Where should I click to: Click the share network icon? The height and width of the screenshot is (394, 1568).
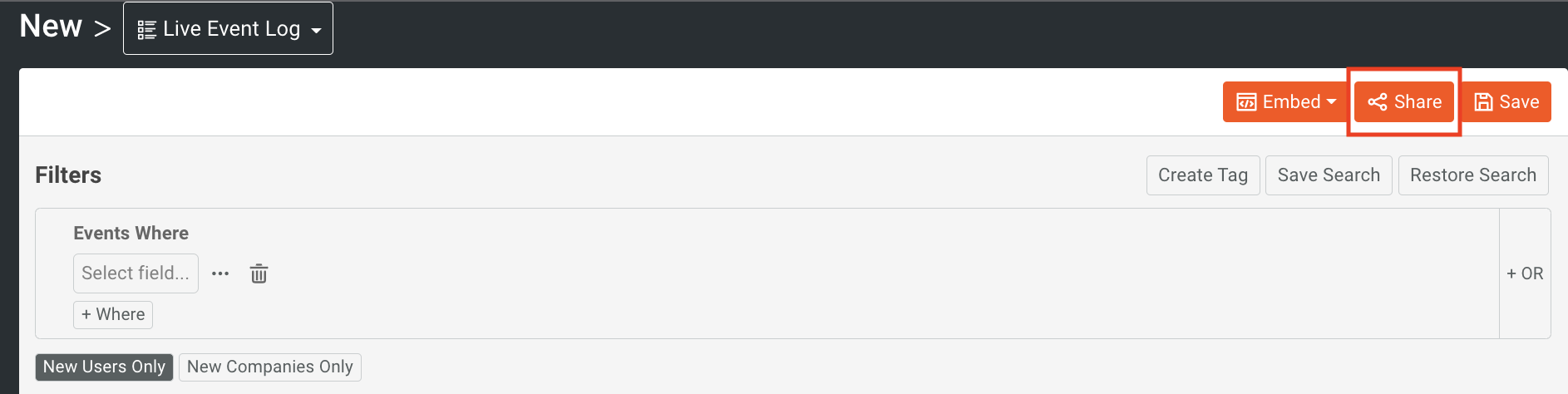1377,102
